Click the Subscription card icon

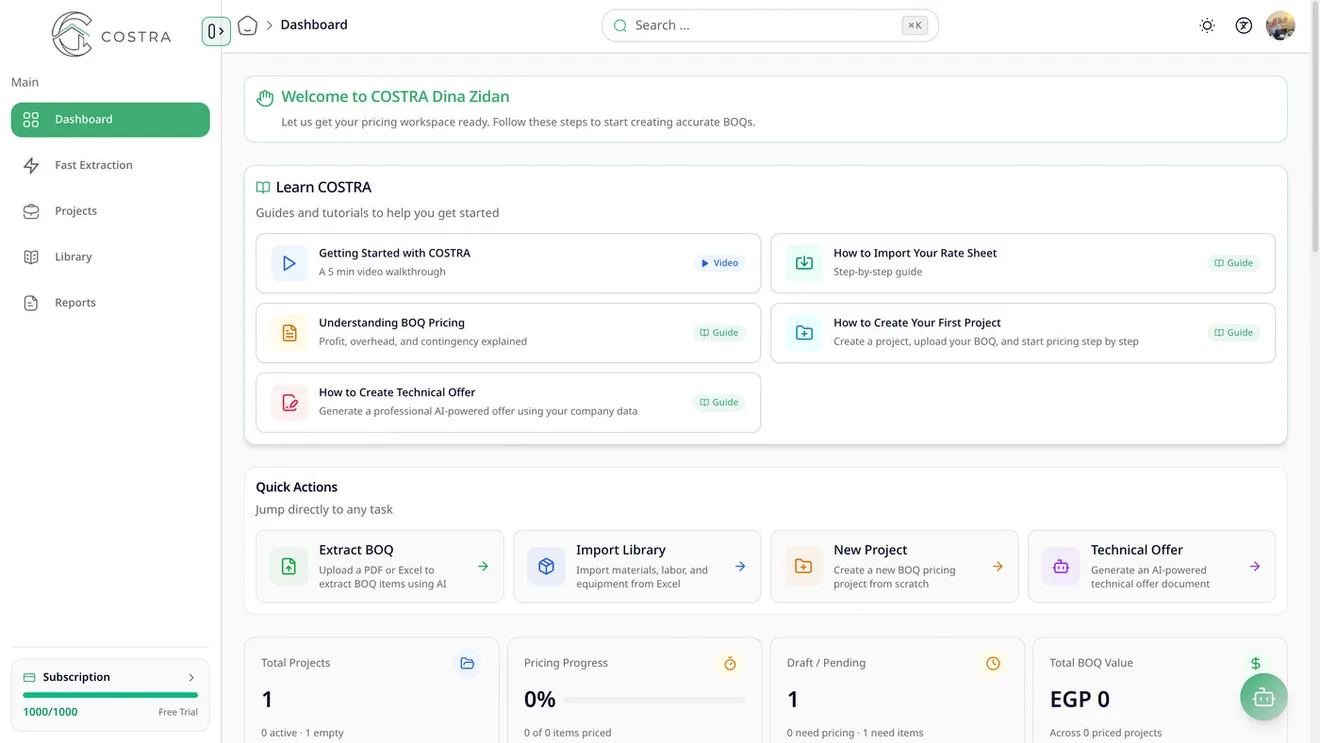[x=29, y=678]
